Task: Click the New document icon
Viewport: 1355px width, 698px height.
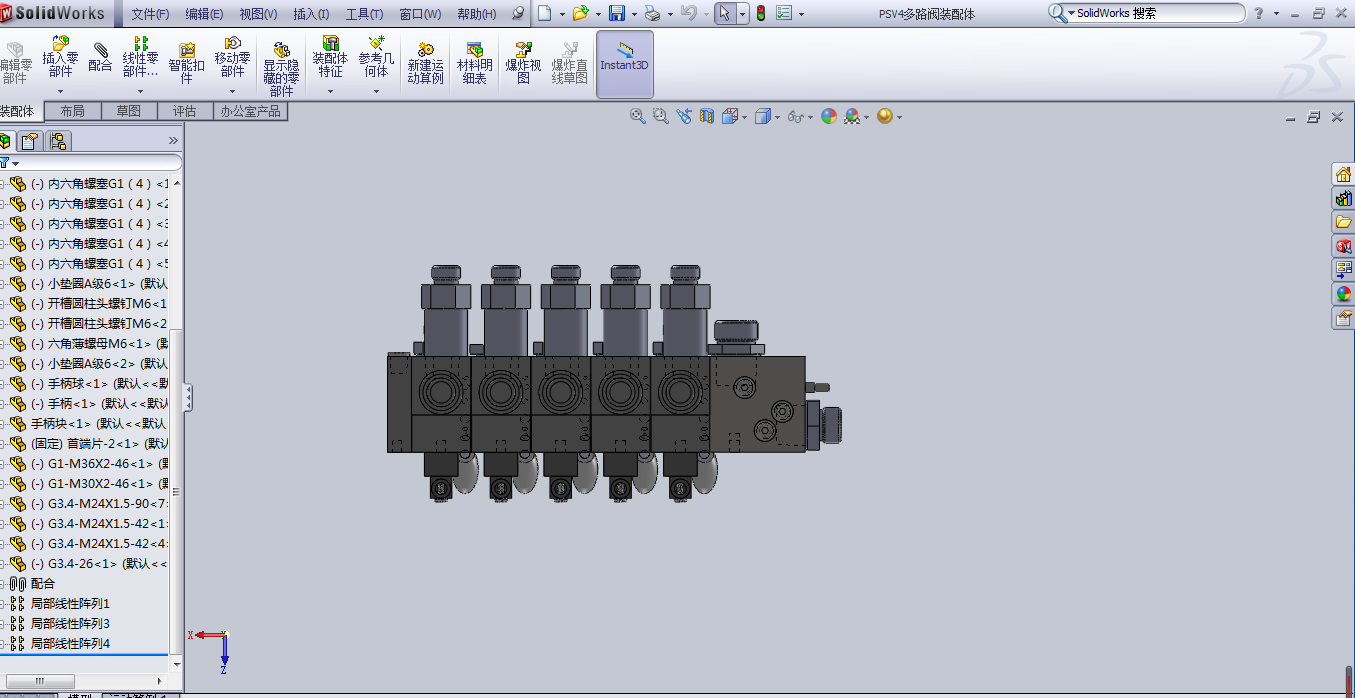Action: click(x=544, y=13)
